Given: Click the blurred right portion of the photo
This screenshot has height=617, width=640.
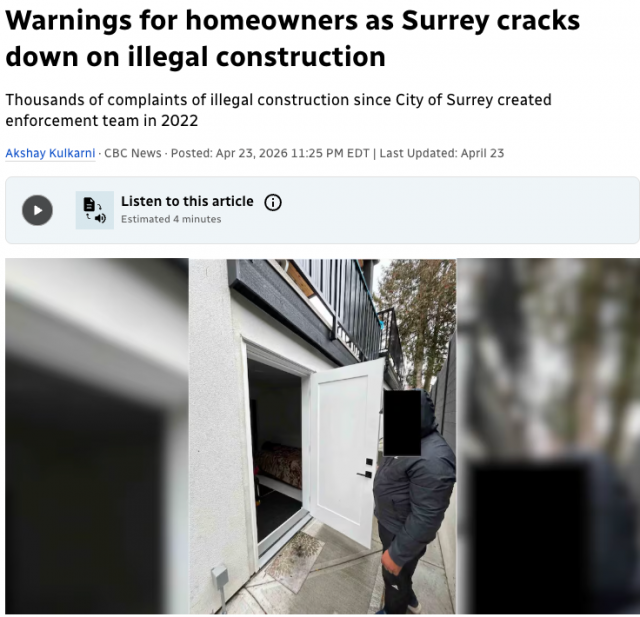Looking at the screenshot, I should click(x=548, y=436).
